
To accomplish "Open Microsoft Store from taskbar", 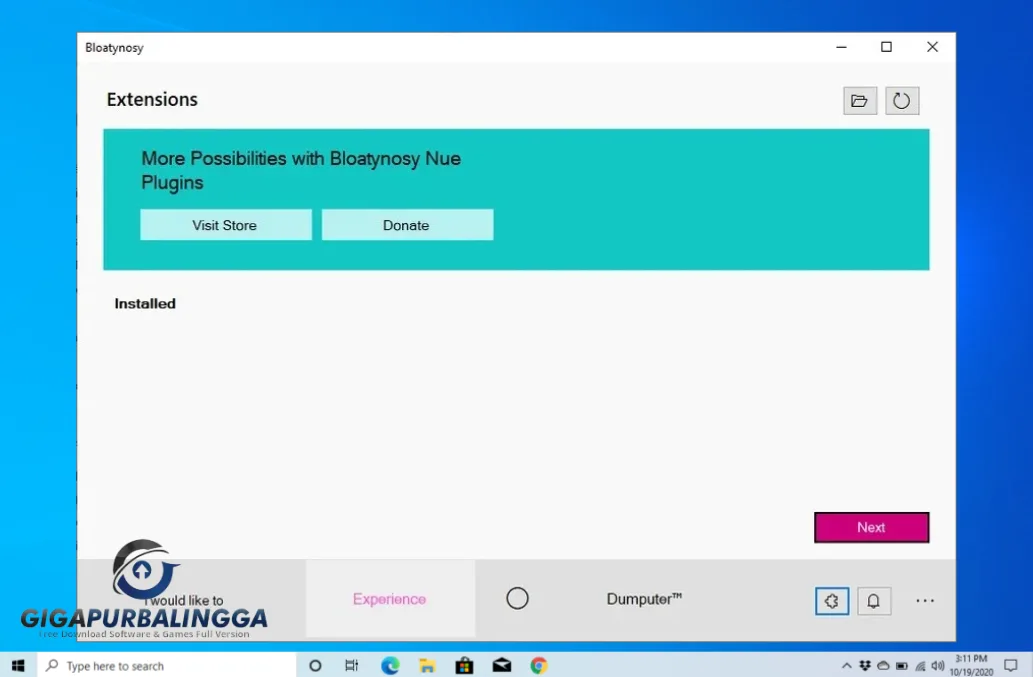I will click(x=464, y=666).
